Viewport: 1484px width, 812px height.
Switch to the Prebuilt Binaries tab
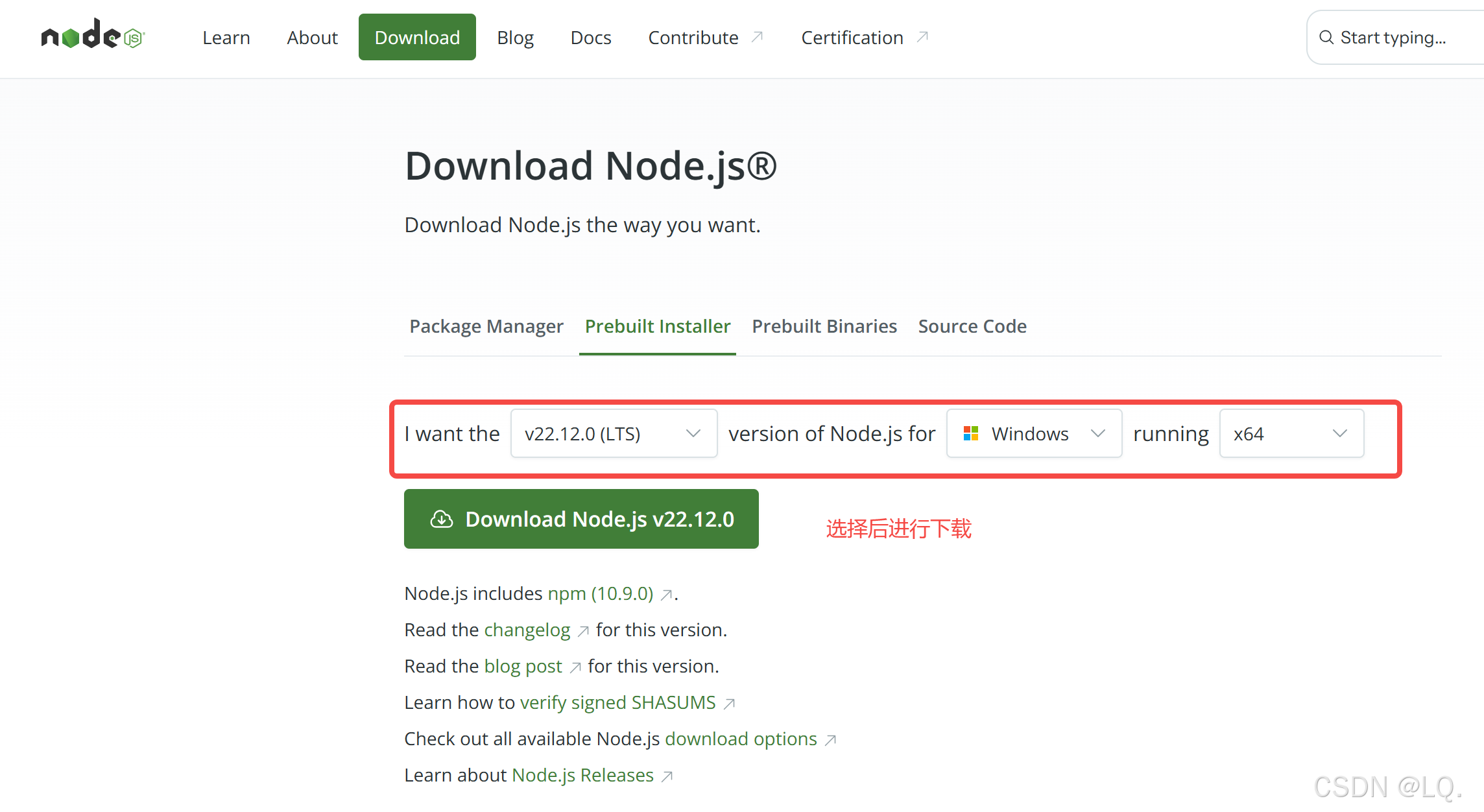tap(824, 326)
